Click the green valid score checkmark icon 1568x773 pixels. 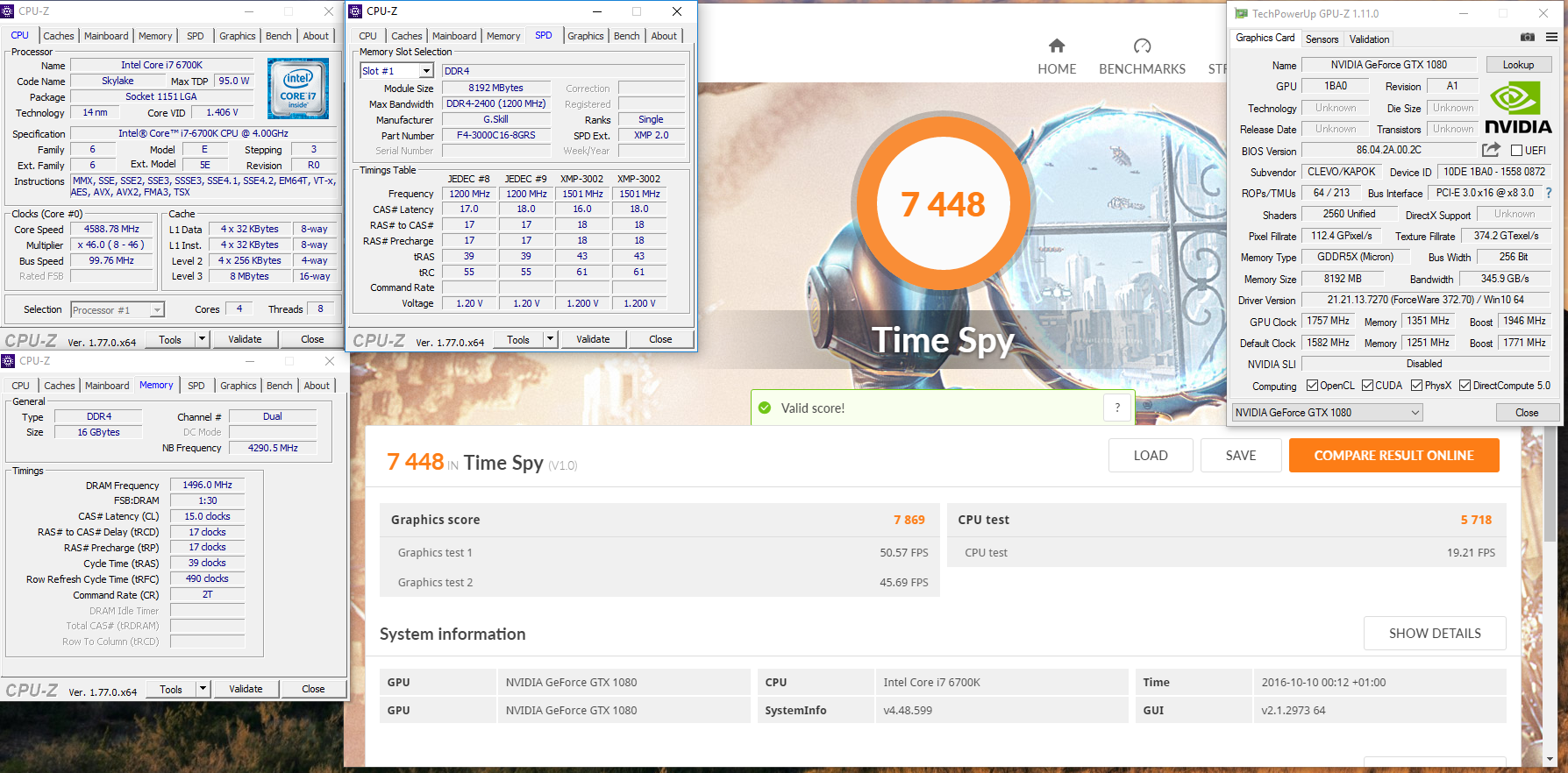pos(765,408)
